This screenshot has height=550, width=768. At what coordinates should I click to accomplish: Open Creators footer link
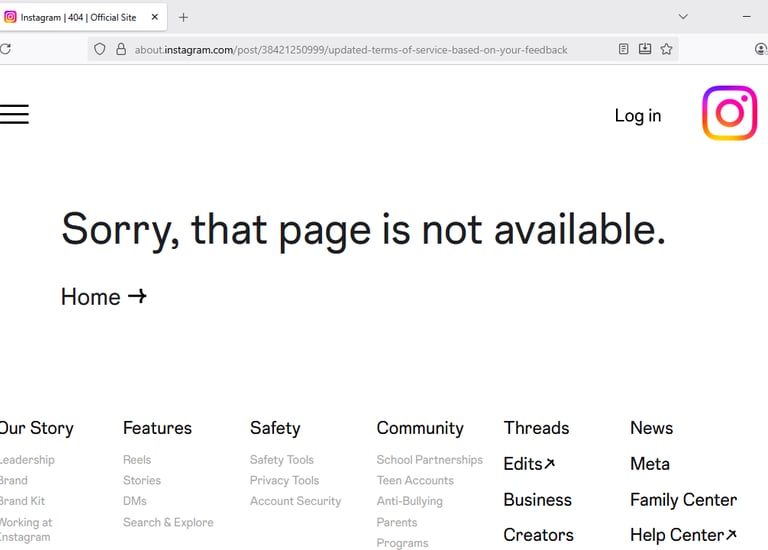pos(538,535)
